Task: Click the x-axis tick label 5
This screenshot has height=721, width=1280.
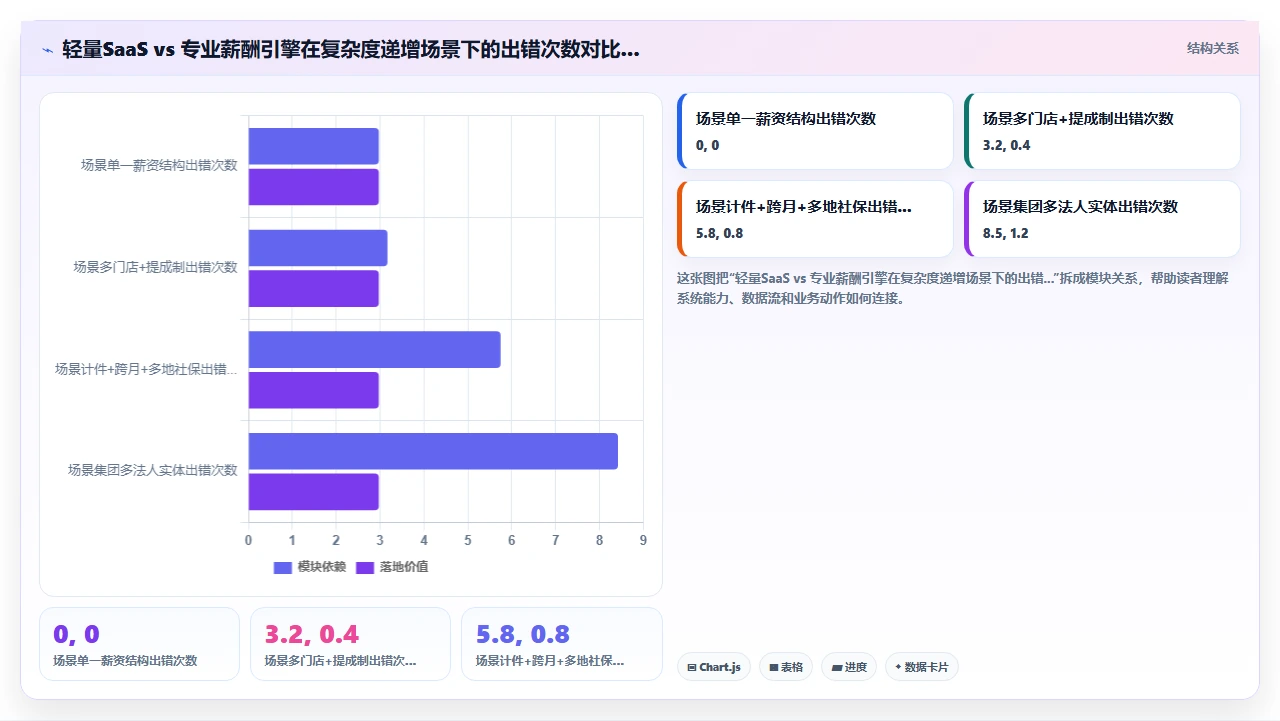Action: [468, 540]
